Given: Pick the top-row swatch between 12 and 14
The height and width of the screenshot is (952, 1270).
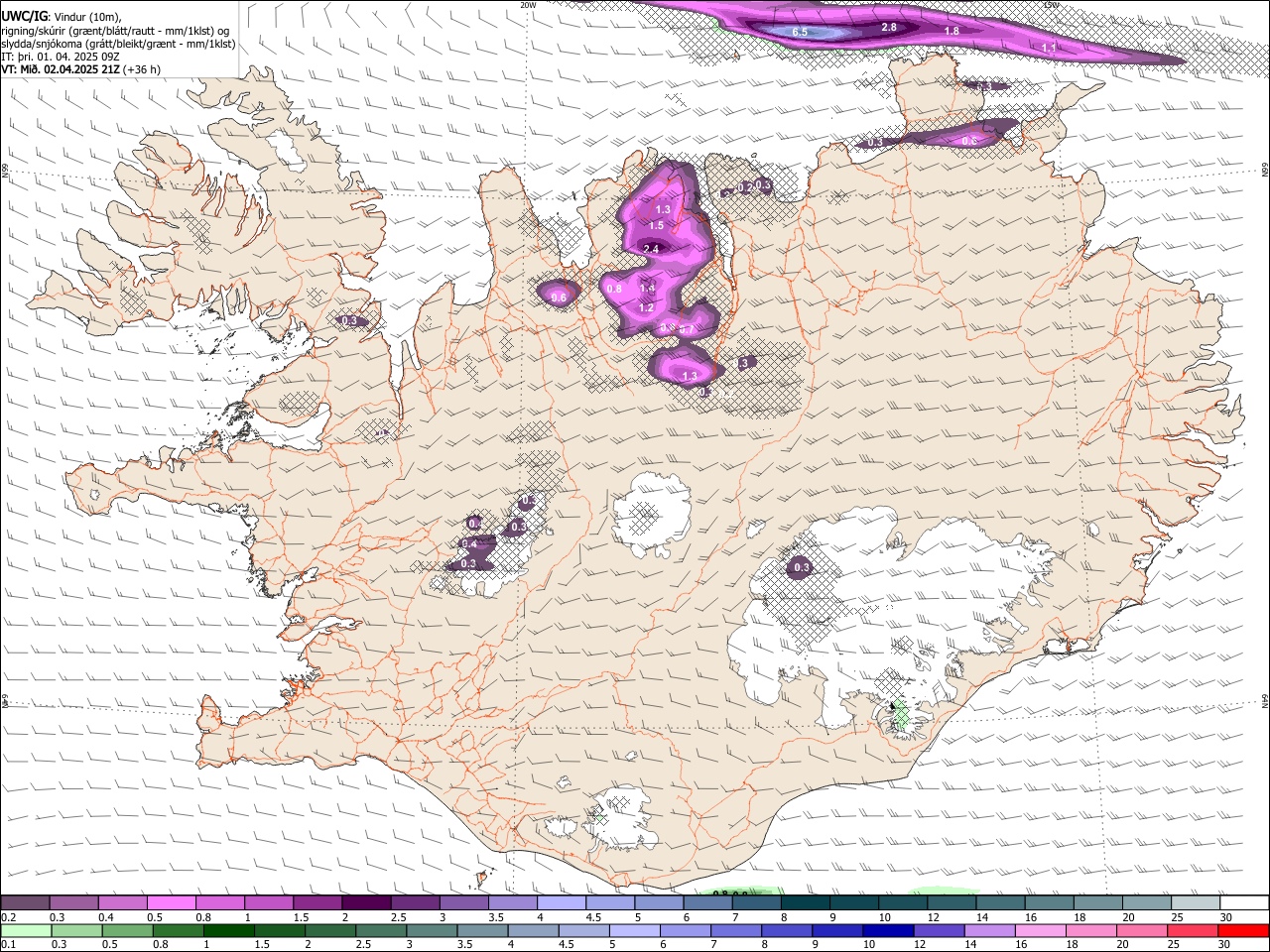Looking at the screenshot, I should pyautogui.click(x=951, y=902).
